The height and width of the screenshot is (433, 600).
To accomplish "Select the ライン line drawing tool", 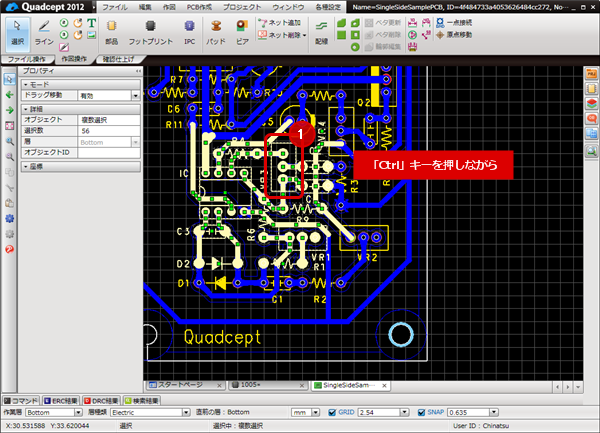I will (x=44, y=33).
